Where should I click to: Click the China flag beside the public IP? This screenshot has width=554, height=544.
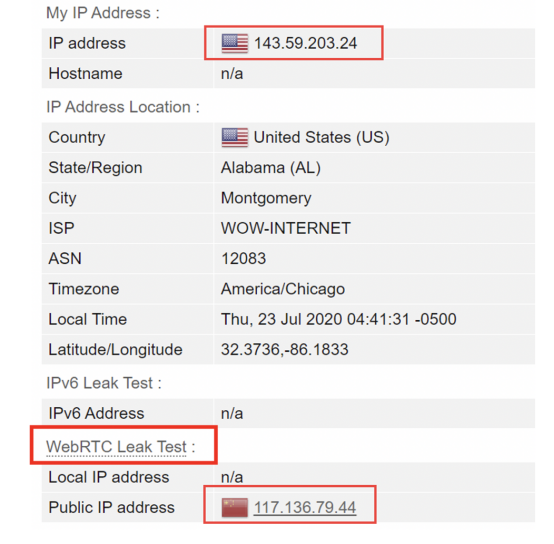(x=235, y=508)
